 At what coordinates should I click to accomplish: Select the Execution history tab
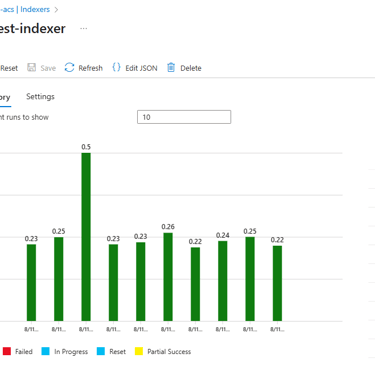click(5, 98)
